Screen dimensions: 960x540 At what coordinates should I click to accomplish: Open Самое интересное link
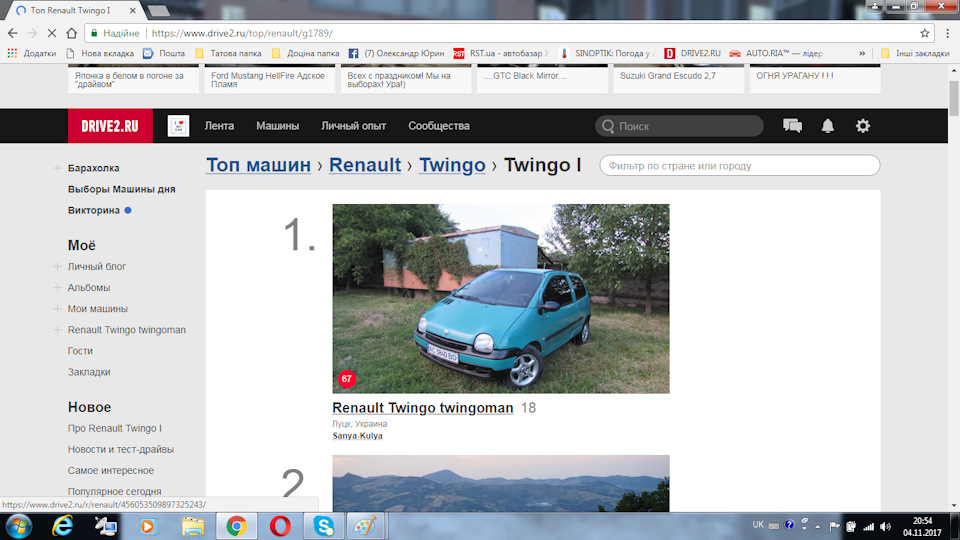point(111,470)
